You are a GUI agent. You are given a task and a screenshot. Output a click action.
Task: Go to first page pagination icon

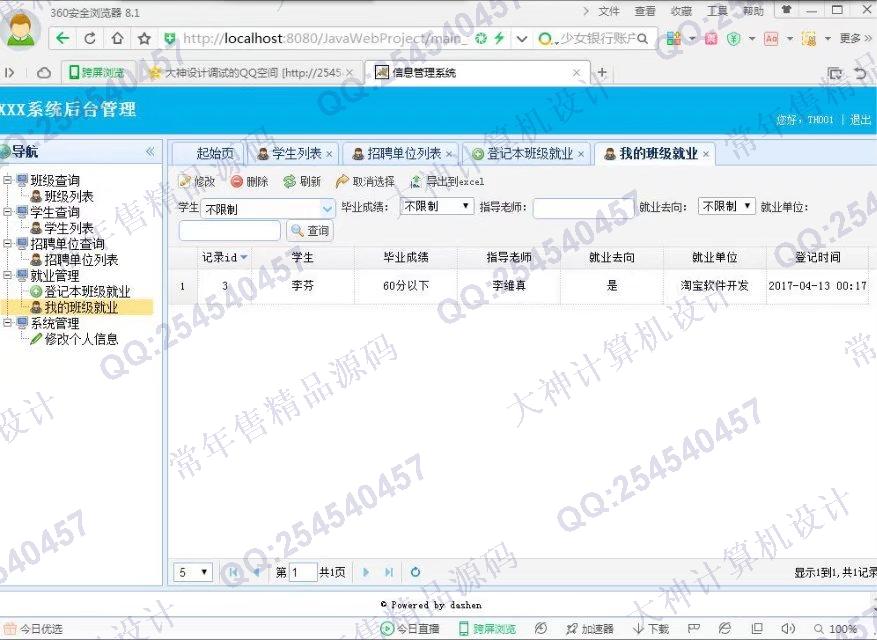[x=233, y=572]
